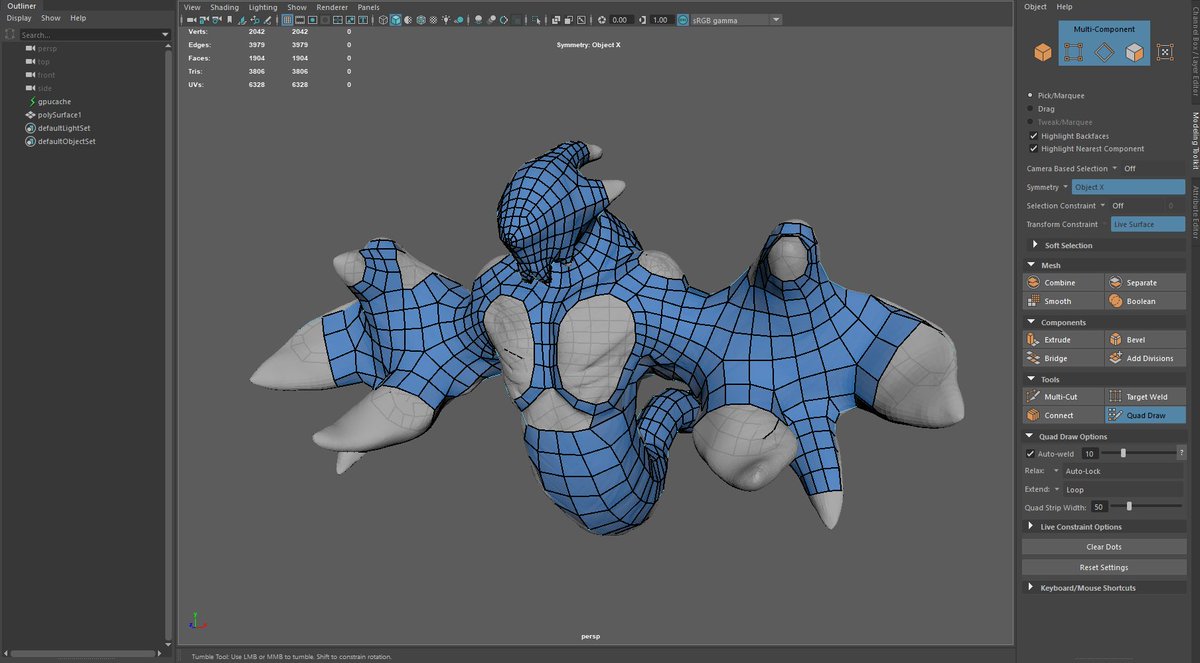Select the Drag radio option

[x=1031, y=109]
